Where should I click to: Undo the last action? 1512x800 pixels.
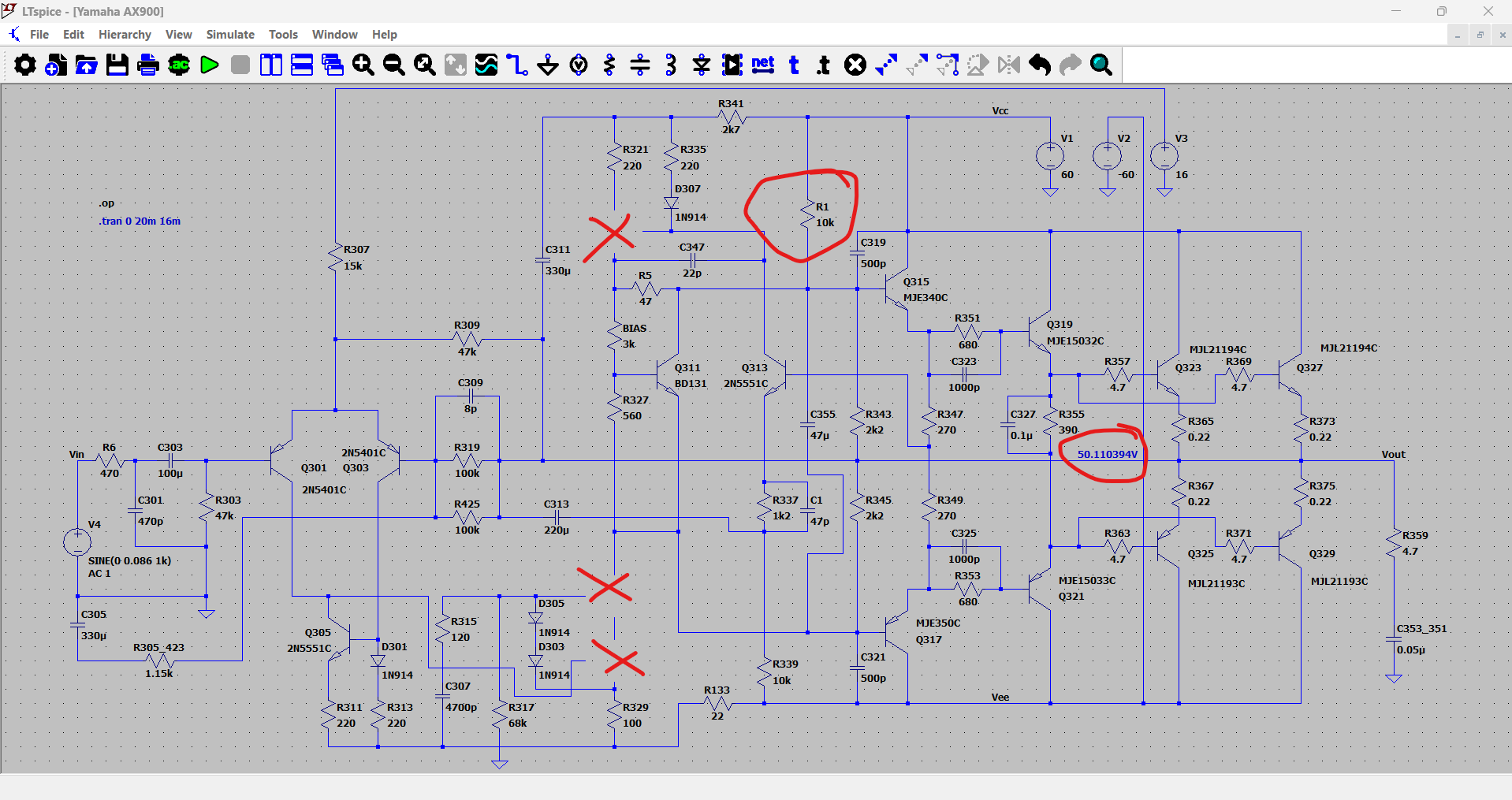[1040, 65]
